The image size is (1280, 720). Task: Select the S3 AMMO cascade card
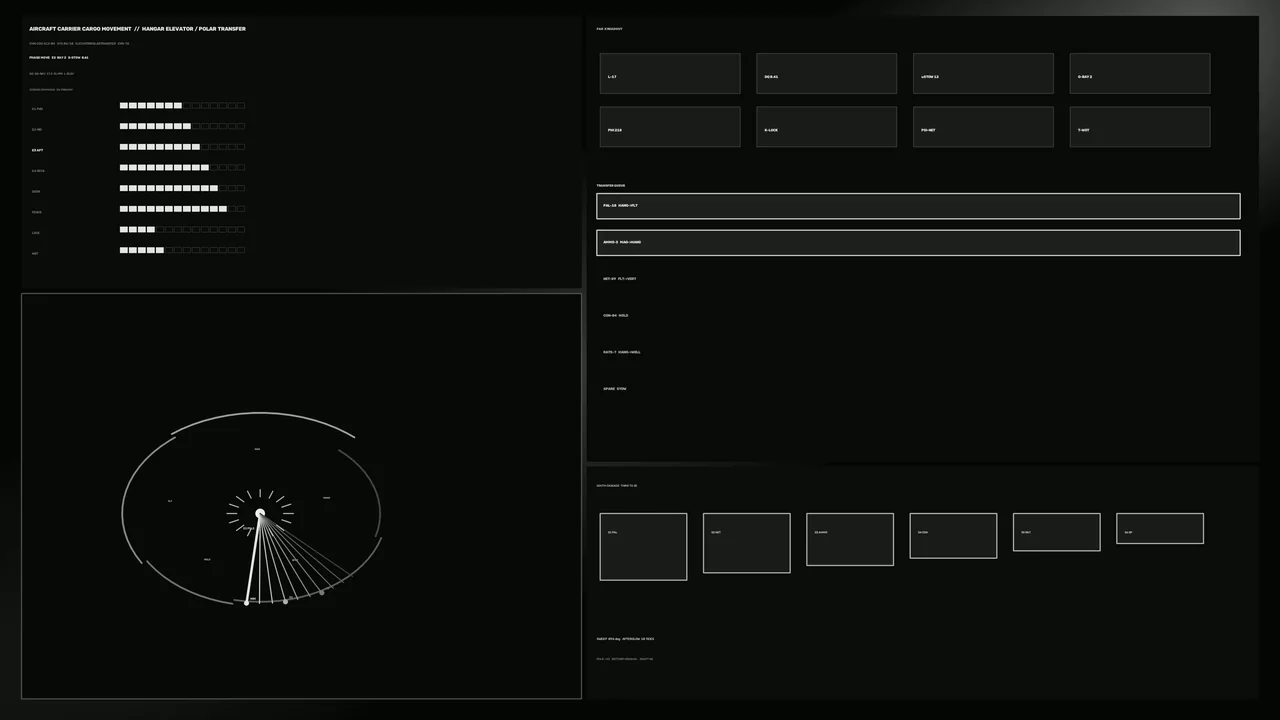pyautogui.click(x=850, y=539)
